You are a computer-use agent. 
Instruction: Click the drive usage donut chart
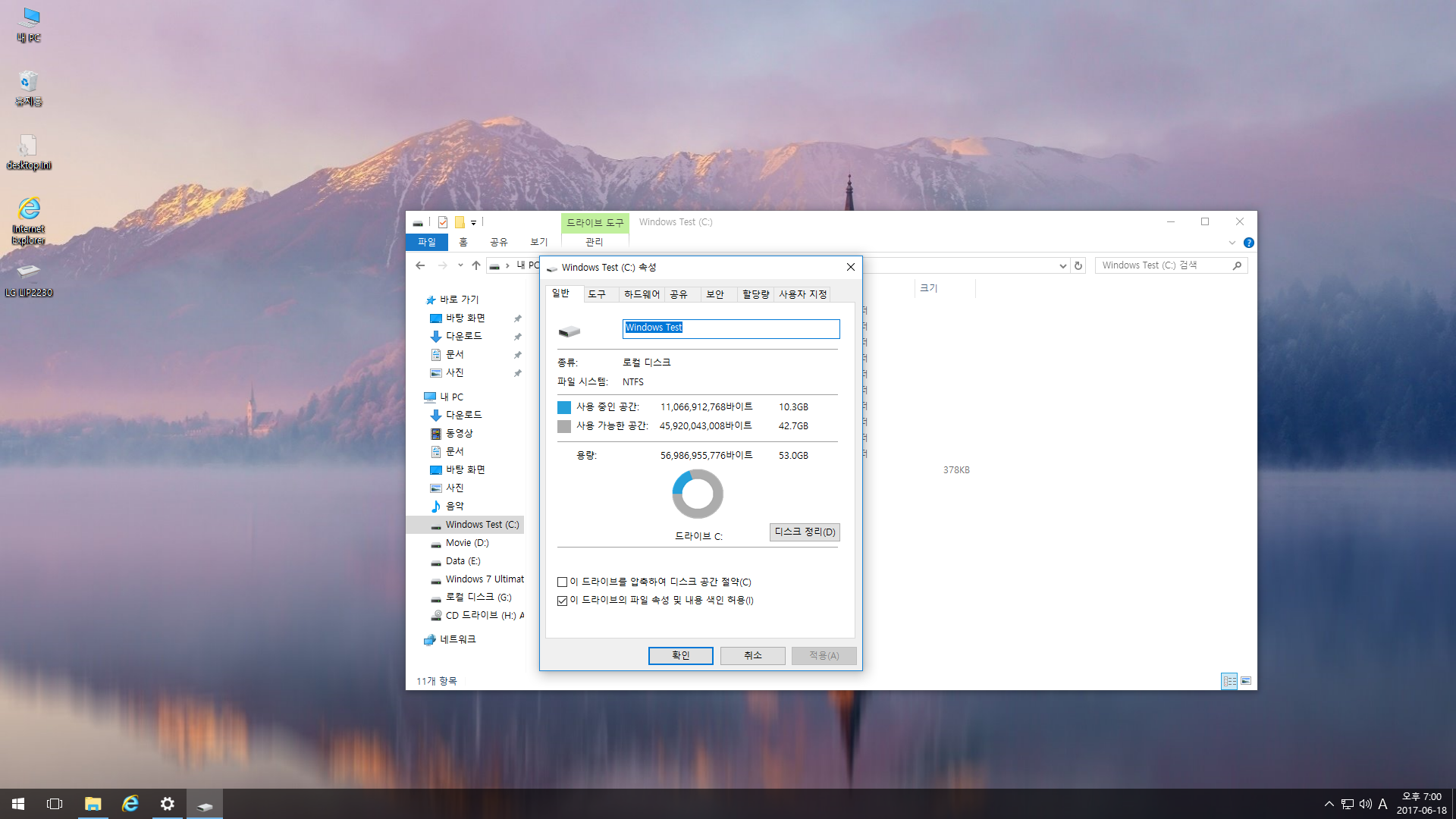pos(698,494)
